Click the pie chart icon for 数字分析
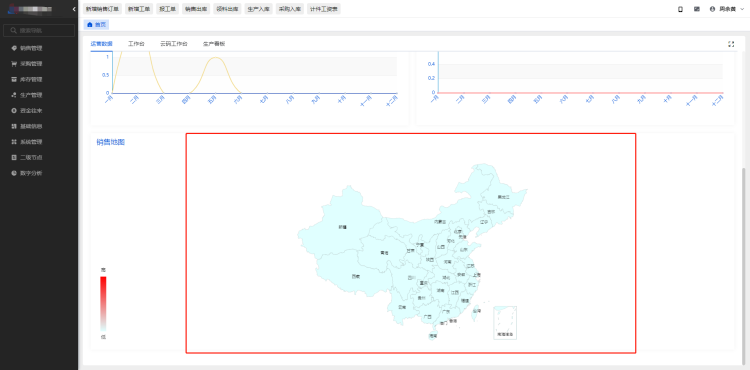 click(14, 173)
